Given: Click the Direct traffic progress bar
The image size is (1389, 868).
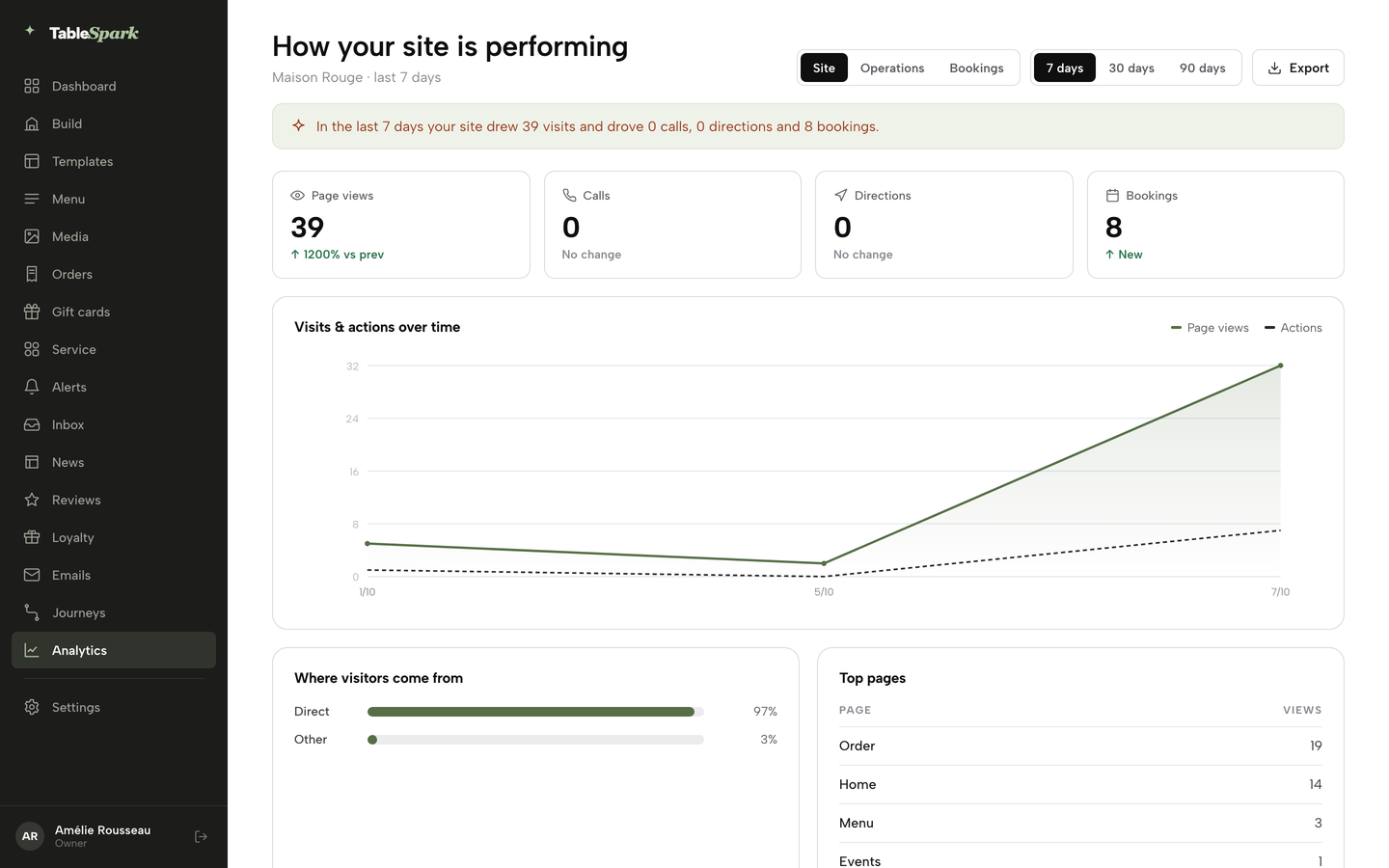Looking at the screenshot, I should point(535,712).
